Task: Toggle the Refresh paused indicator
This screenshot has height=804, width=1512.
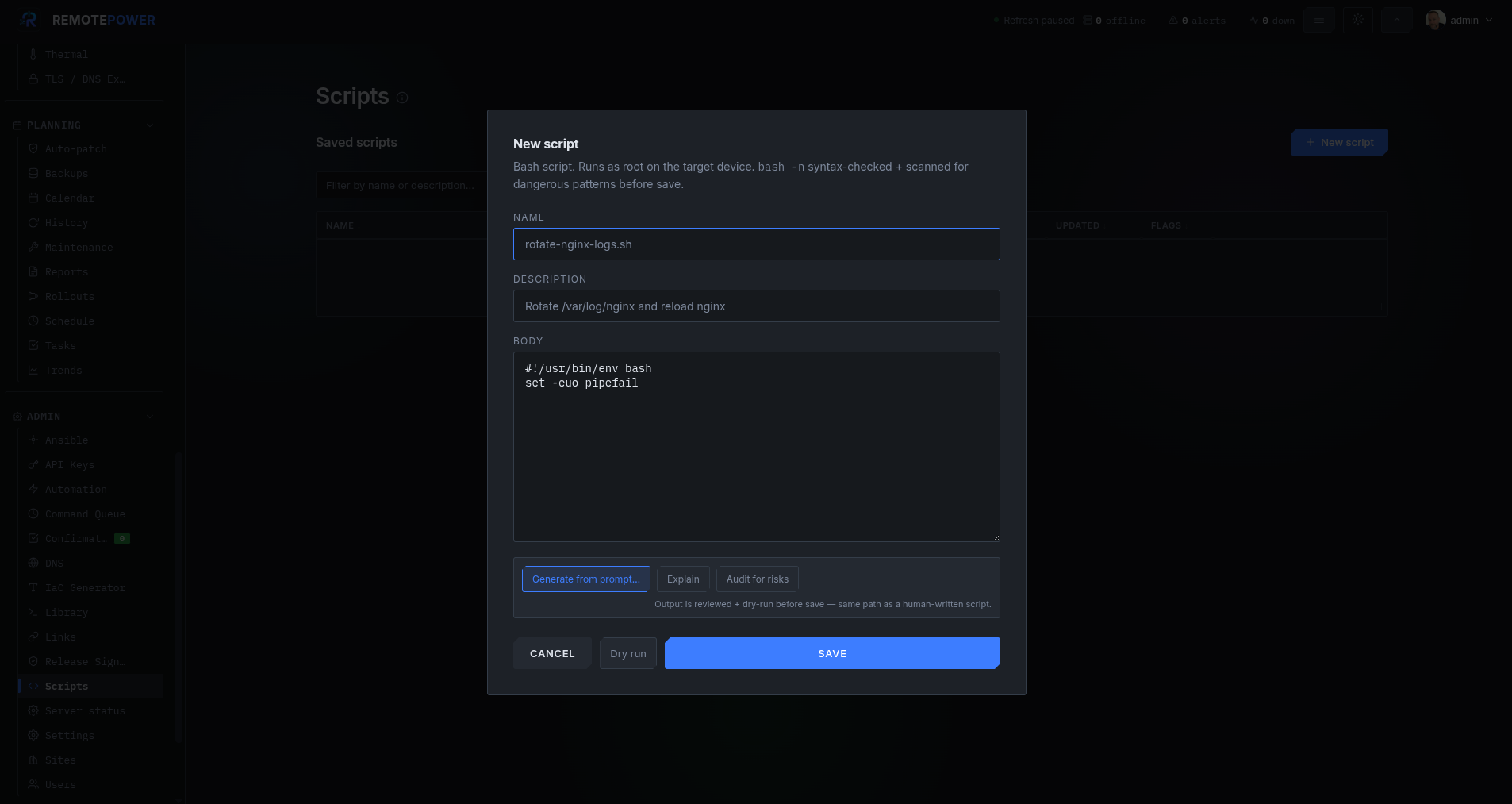Action: click(1034, 21)
